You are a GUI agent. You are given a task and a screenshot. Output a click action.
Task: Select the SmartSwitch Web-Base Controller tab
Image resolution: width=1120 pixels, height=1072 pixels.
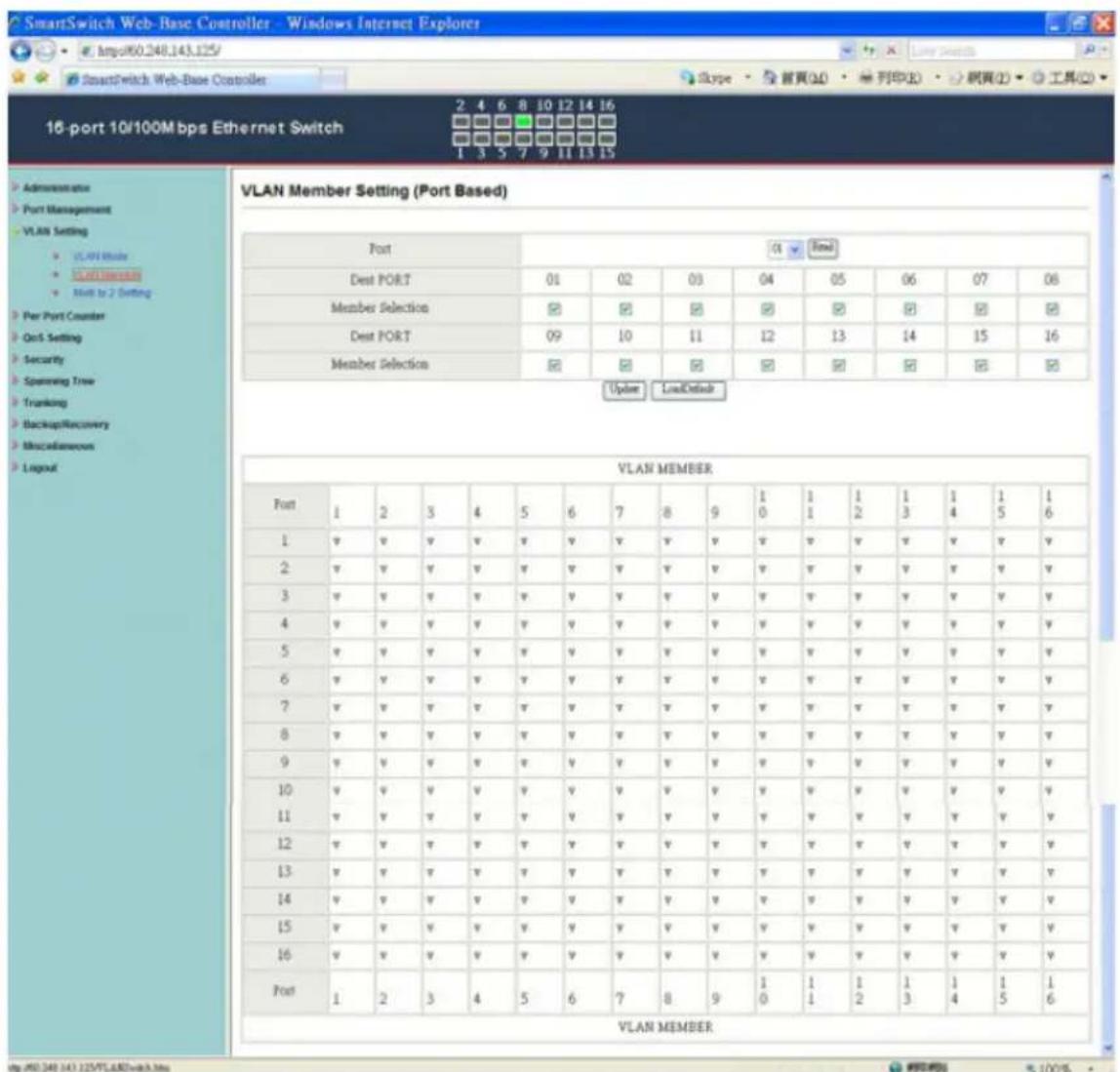(x=189, y=79)
